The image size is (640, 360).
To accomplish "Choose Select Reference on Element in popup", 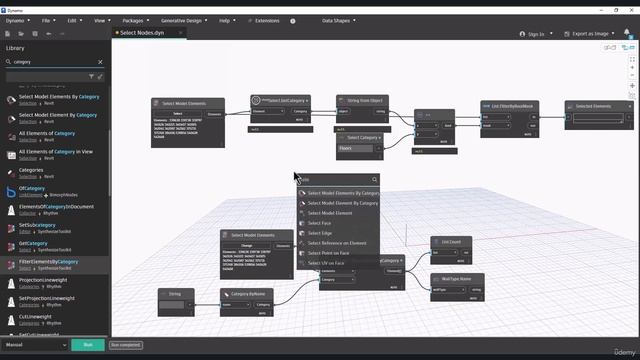I will point(338,243).
